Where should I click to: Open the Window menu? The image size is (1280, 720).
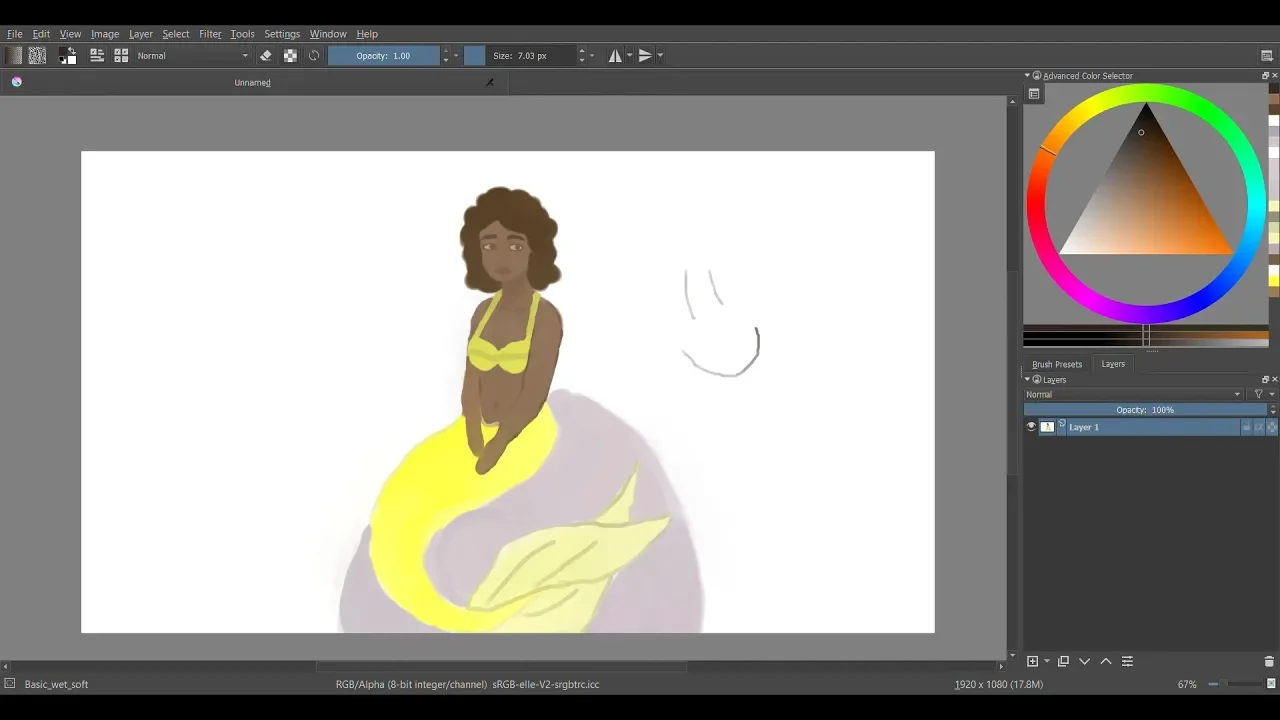point(328,34)
